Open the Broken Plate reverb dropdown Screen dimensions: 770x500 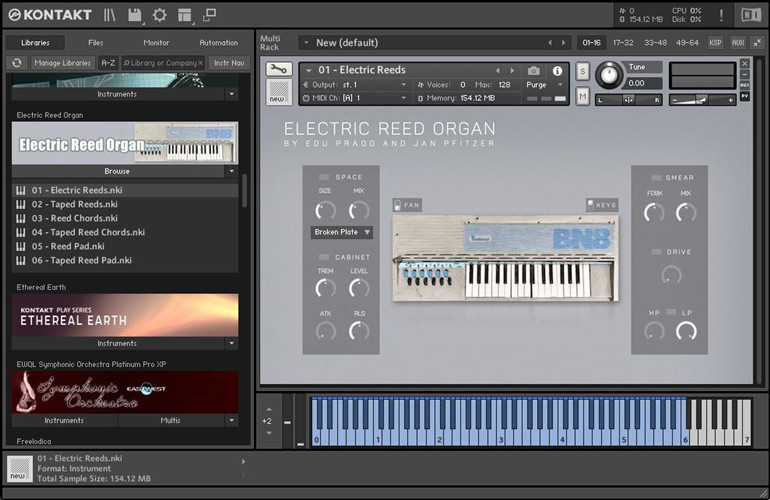point(342,232)
